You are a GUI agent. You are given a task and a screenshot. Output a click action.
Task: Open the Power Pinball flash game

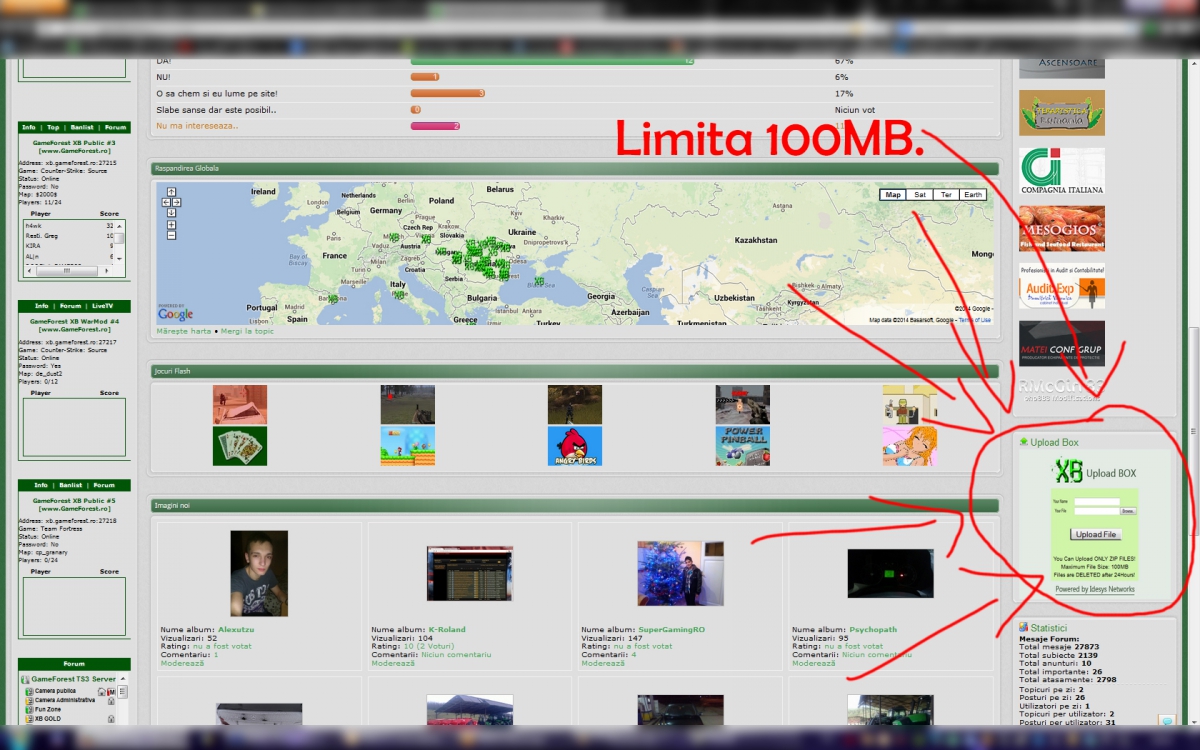[742, 446]
